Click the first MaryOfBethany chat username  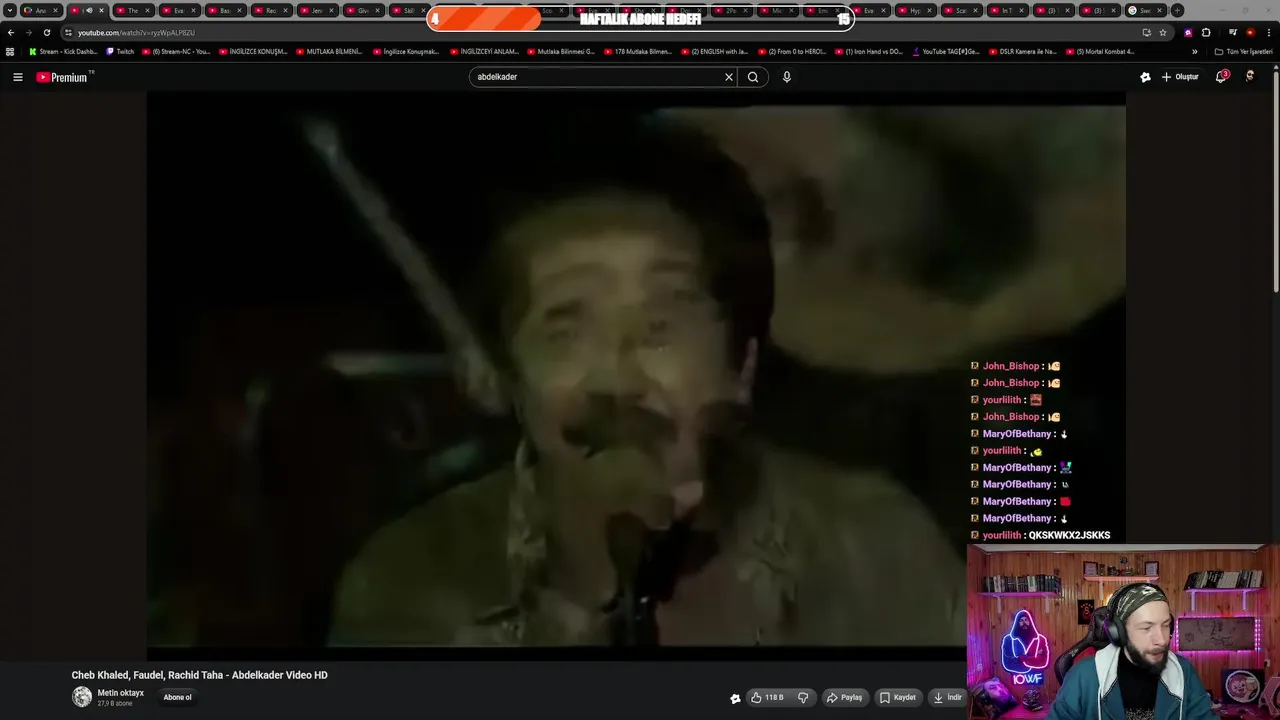coord(1017,434)
